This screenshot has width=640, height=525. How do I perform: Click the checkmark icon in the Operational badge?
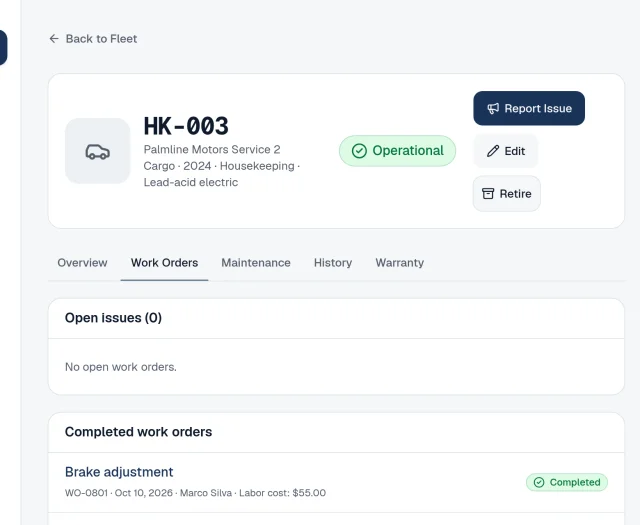click(359, 151)
